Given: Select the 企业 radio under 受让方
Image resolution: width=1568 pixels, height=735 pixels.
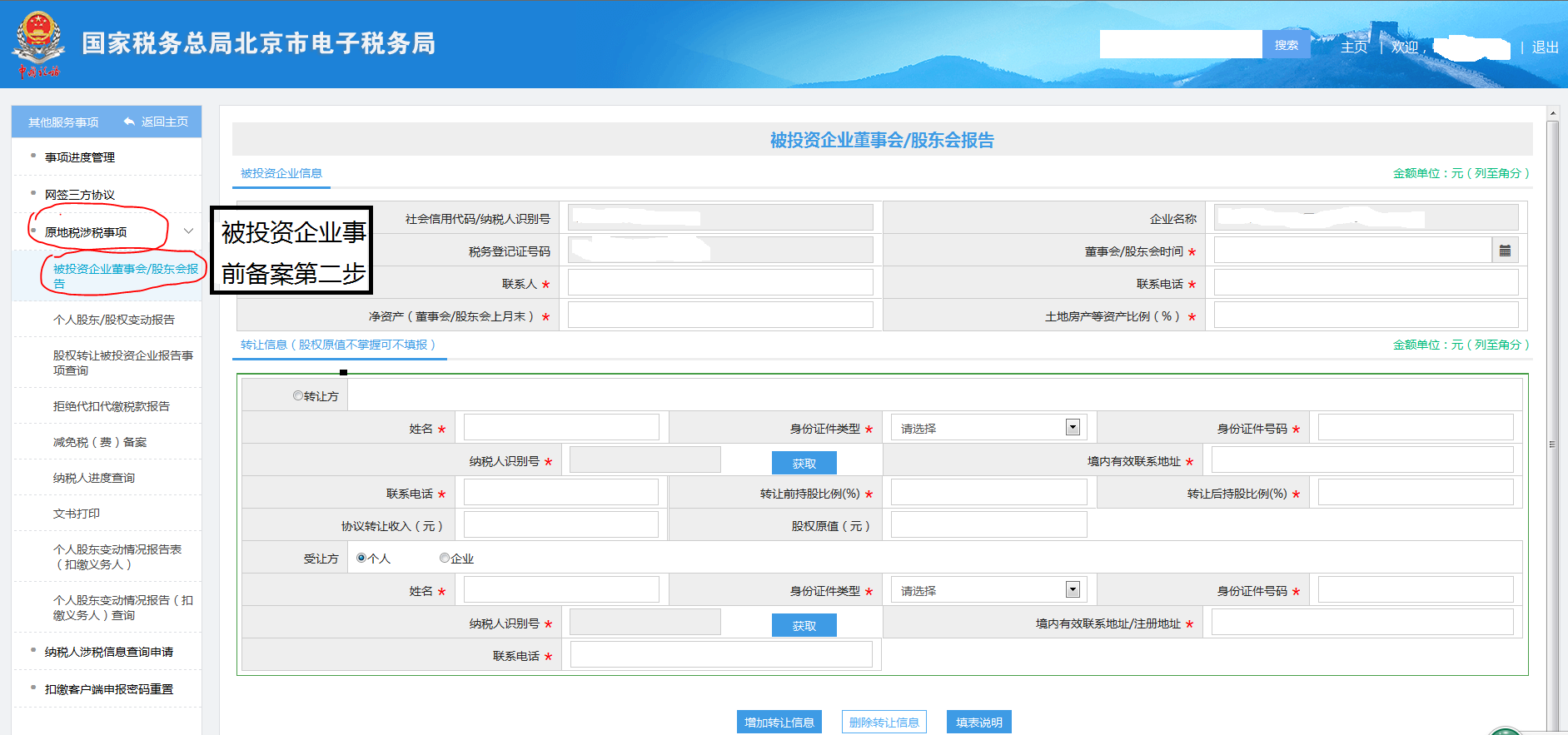Looking at the screenshot, I should click(x=445, y=558).
